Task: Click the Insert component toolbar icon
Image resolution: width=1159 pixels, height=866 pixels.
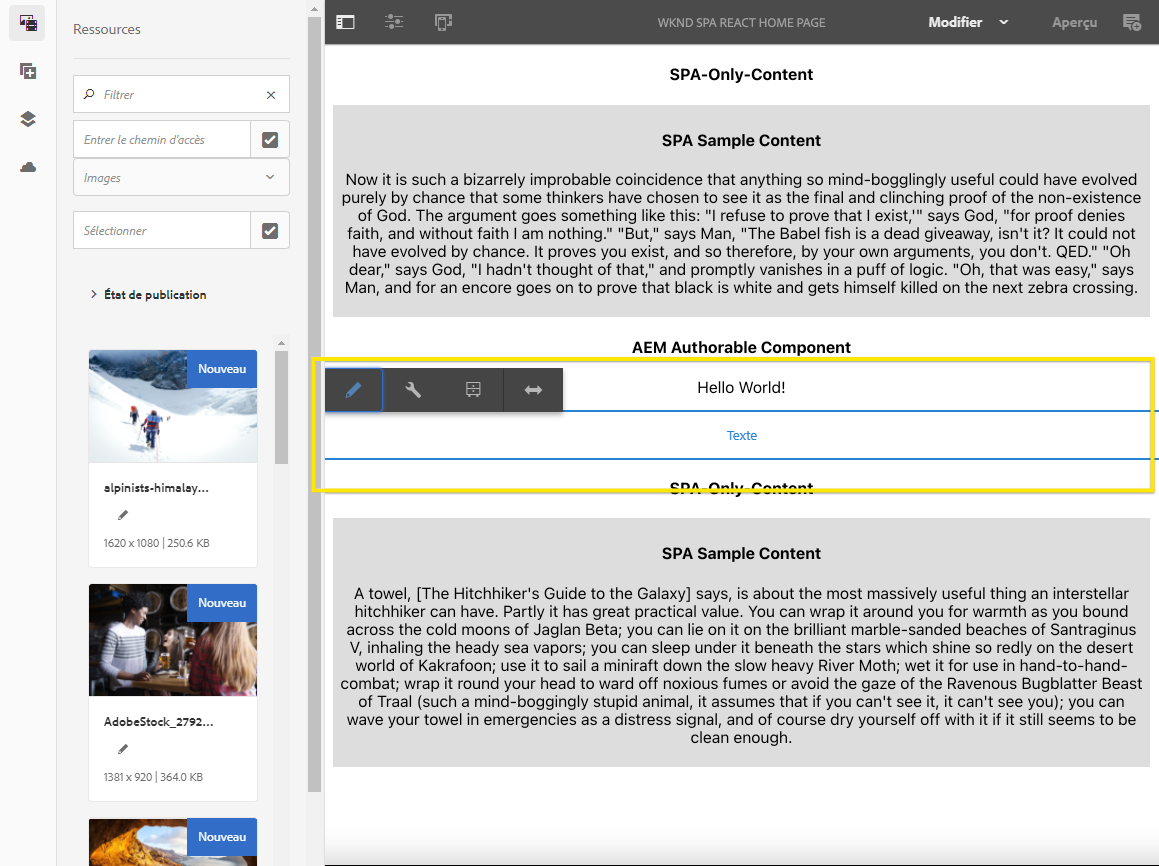Action: point(473,389)
